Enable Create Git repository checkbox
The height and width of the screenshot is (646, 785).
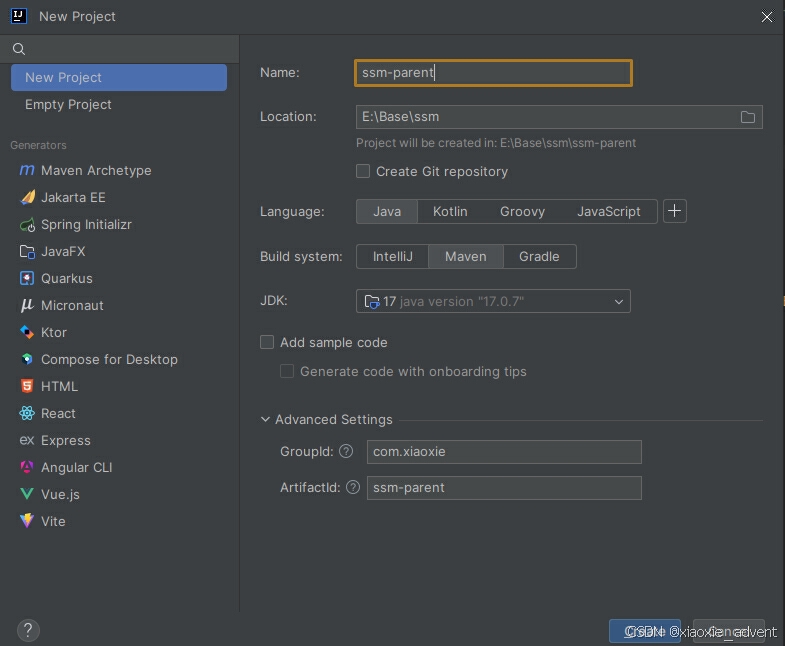[363, 171]
